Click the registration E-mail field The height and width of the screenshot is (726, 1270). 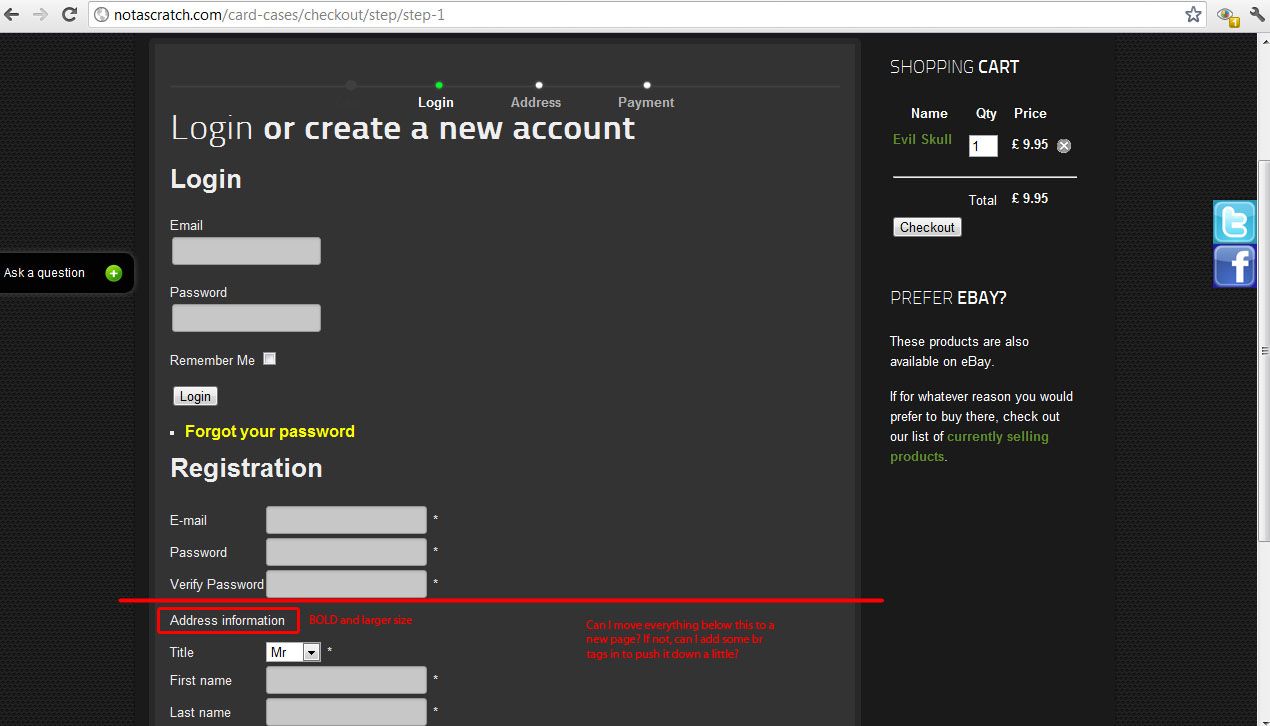[x=346, y=520]
